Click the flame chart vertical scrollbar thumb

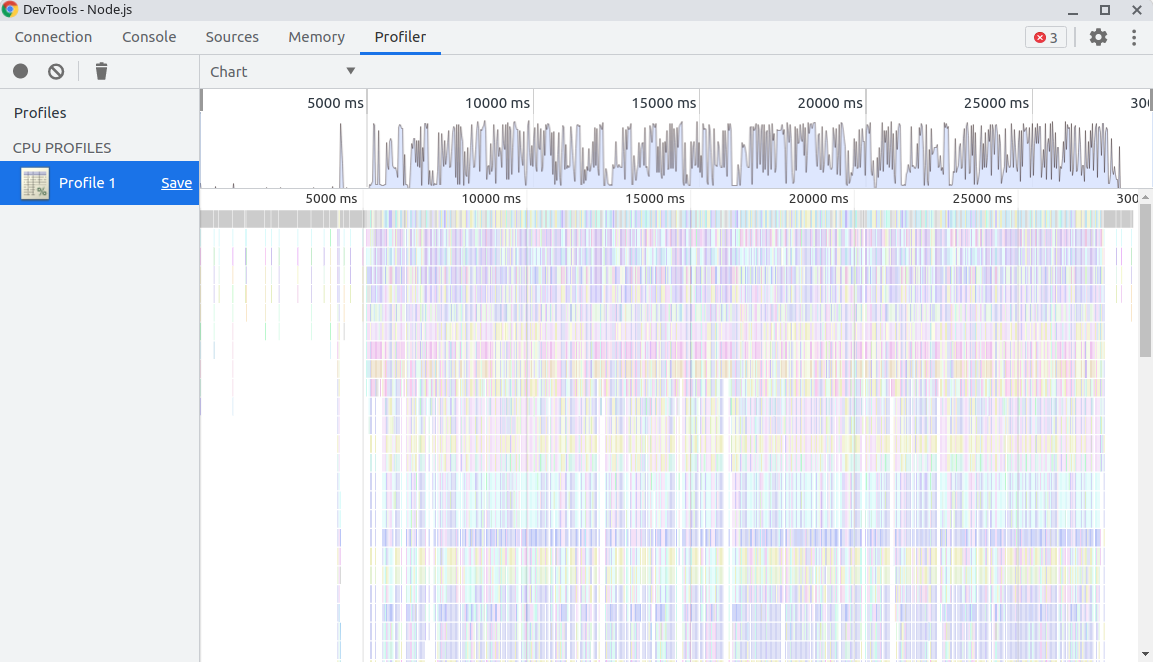point(1145,280)
